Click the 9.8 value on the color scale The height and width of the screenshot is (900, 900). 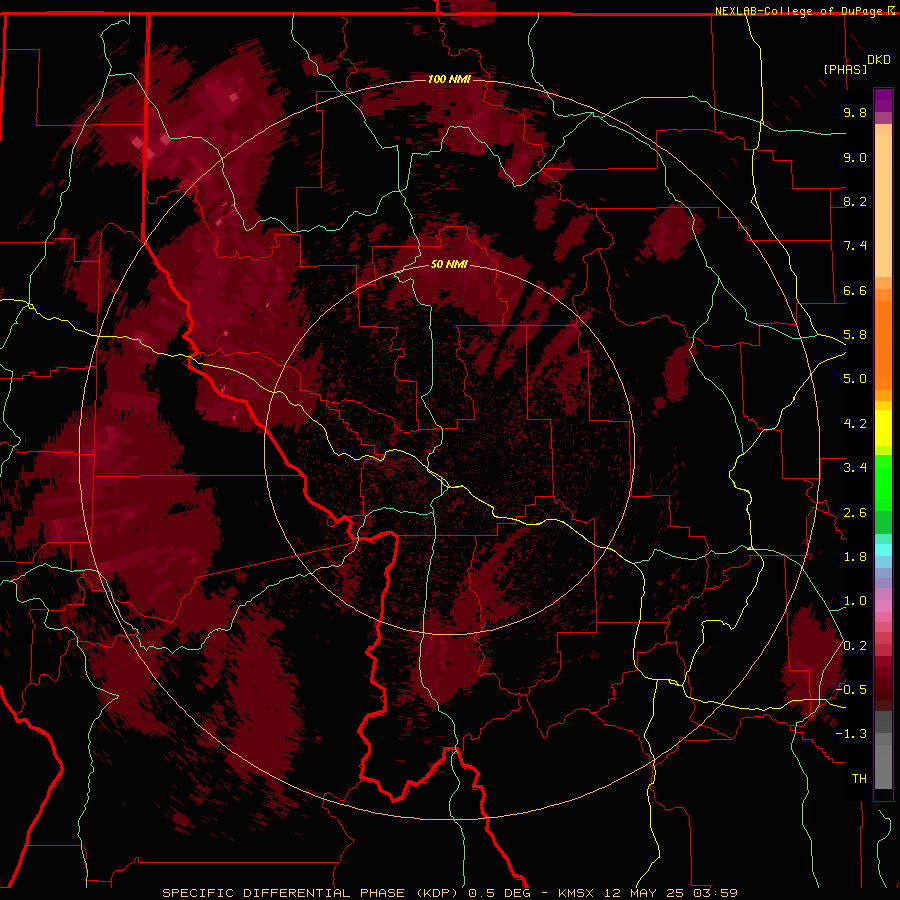point(855,112)
